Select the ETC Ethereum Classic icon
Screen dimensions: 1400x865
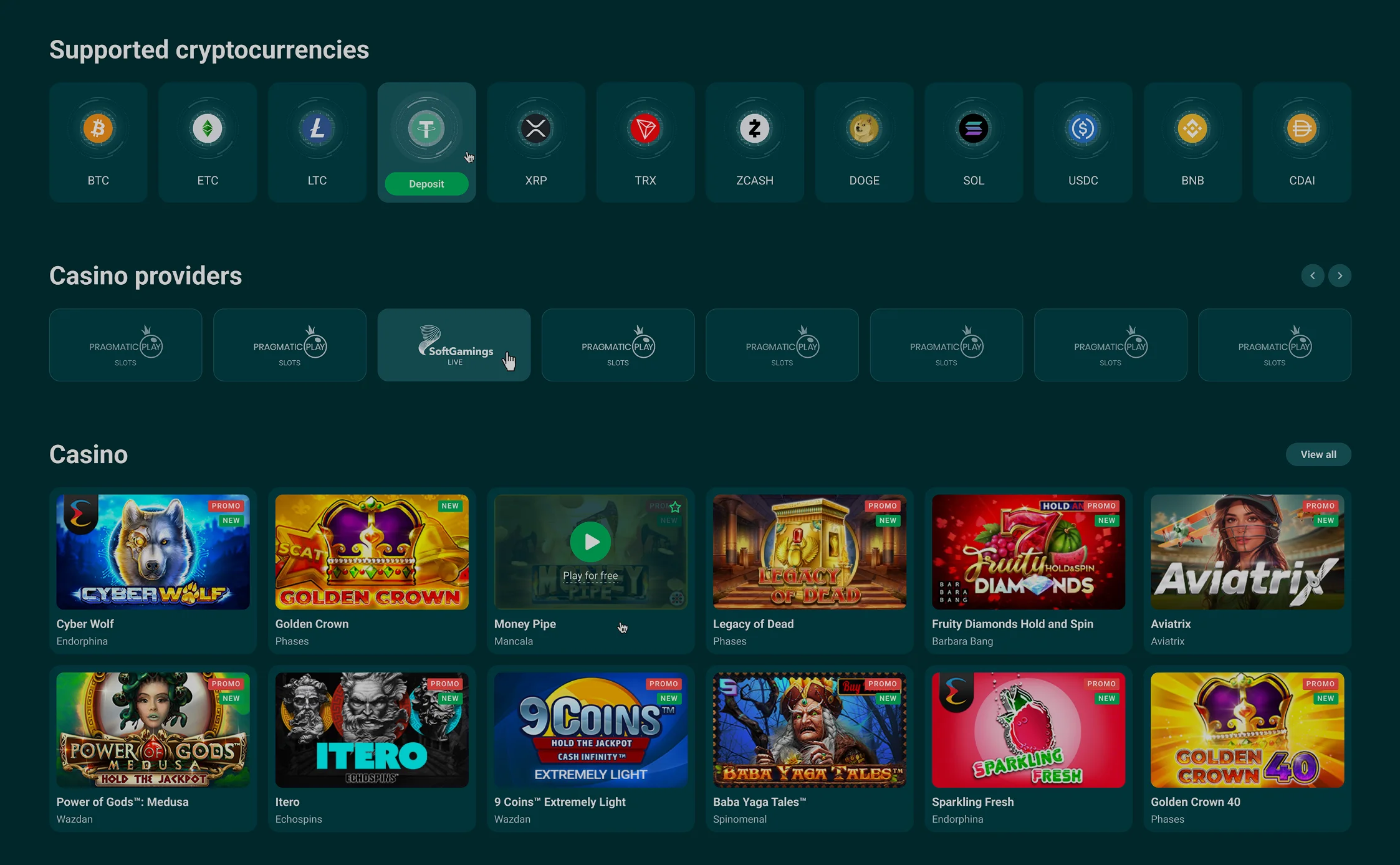208,129
